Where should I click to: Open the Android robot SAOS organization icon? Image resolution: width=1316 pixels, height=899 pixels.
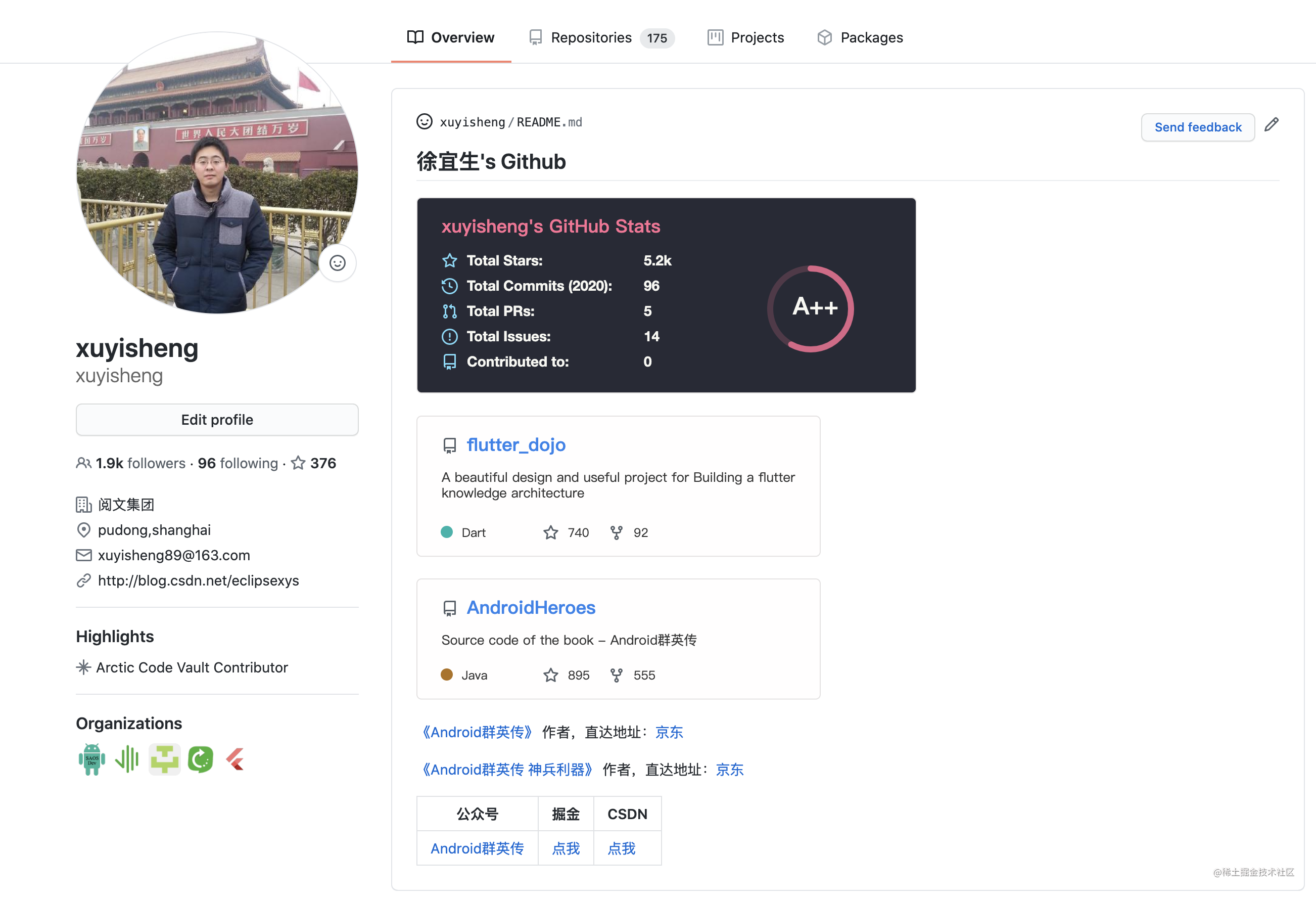tap(92, 759)
